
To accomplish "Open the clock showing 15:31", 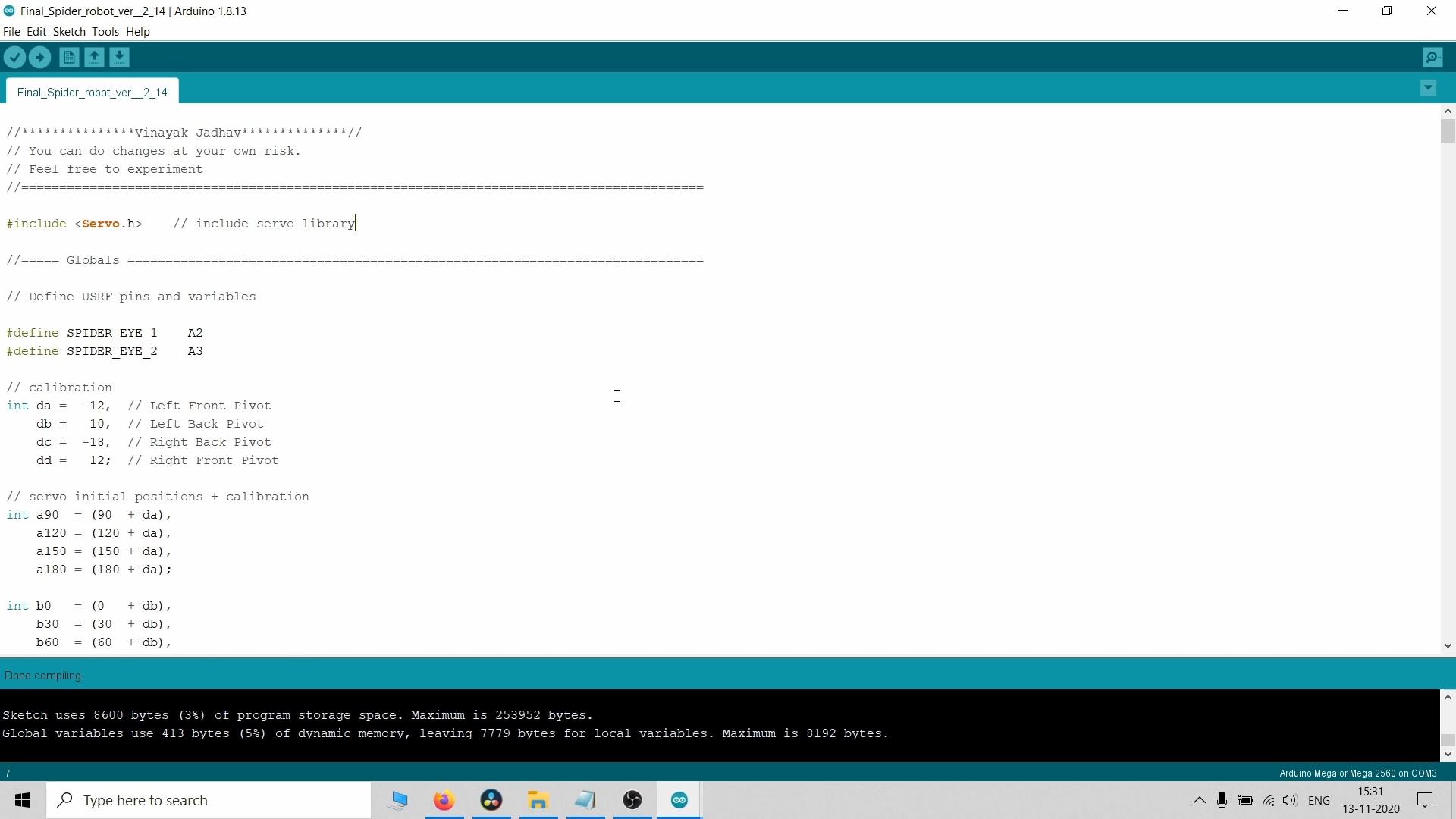I will [x=1371, y=800].
